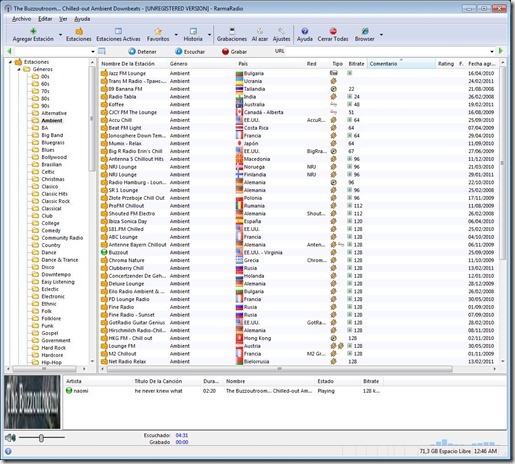Click Cerrar Todas toolbar icon

click(333, 31)
